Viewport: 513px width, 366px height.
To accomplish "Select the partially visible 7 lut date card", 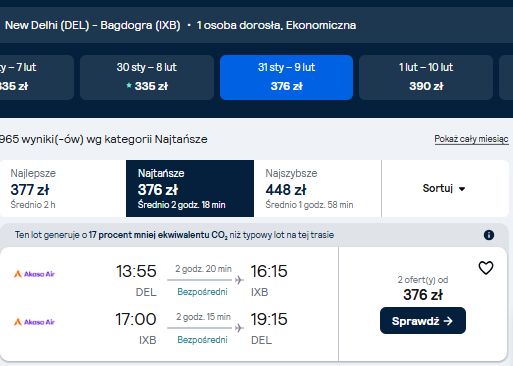I will coord(37,77).
